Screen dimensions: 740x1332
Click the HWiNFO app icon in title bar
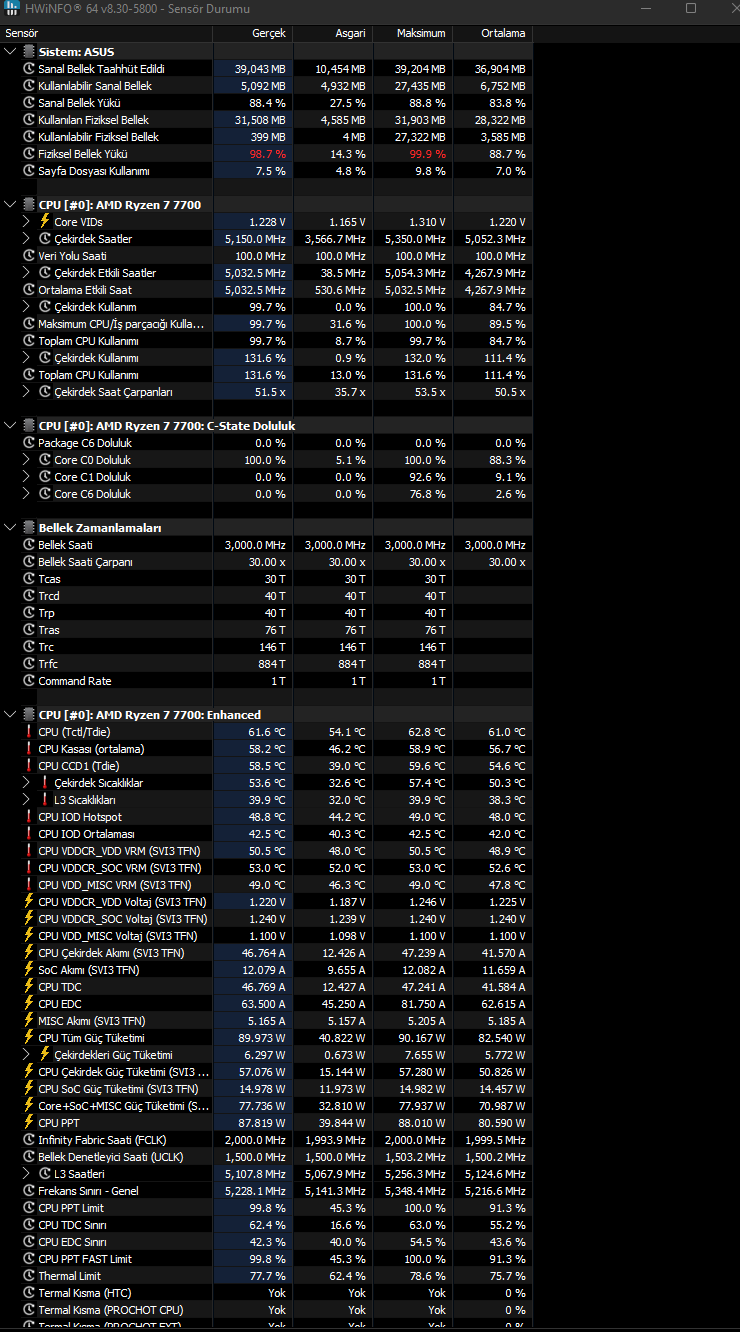click(11, 8)
